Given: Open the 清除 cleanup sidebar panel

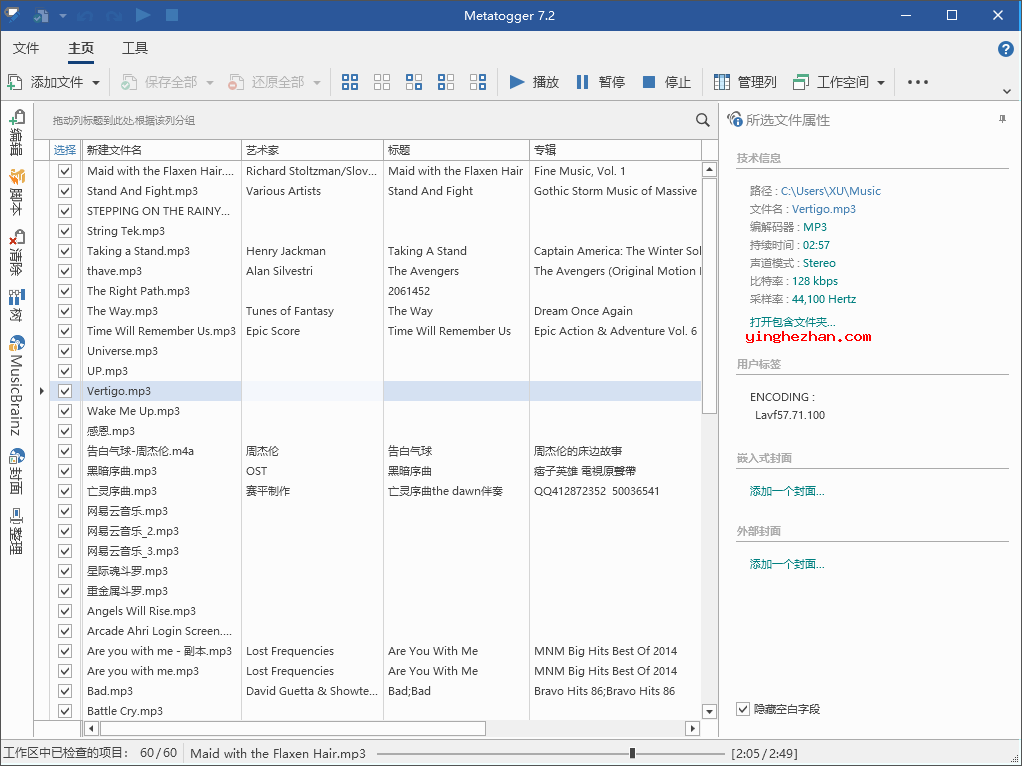Looking at the screenshot, I should [17, 252].
